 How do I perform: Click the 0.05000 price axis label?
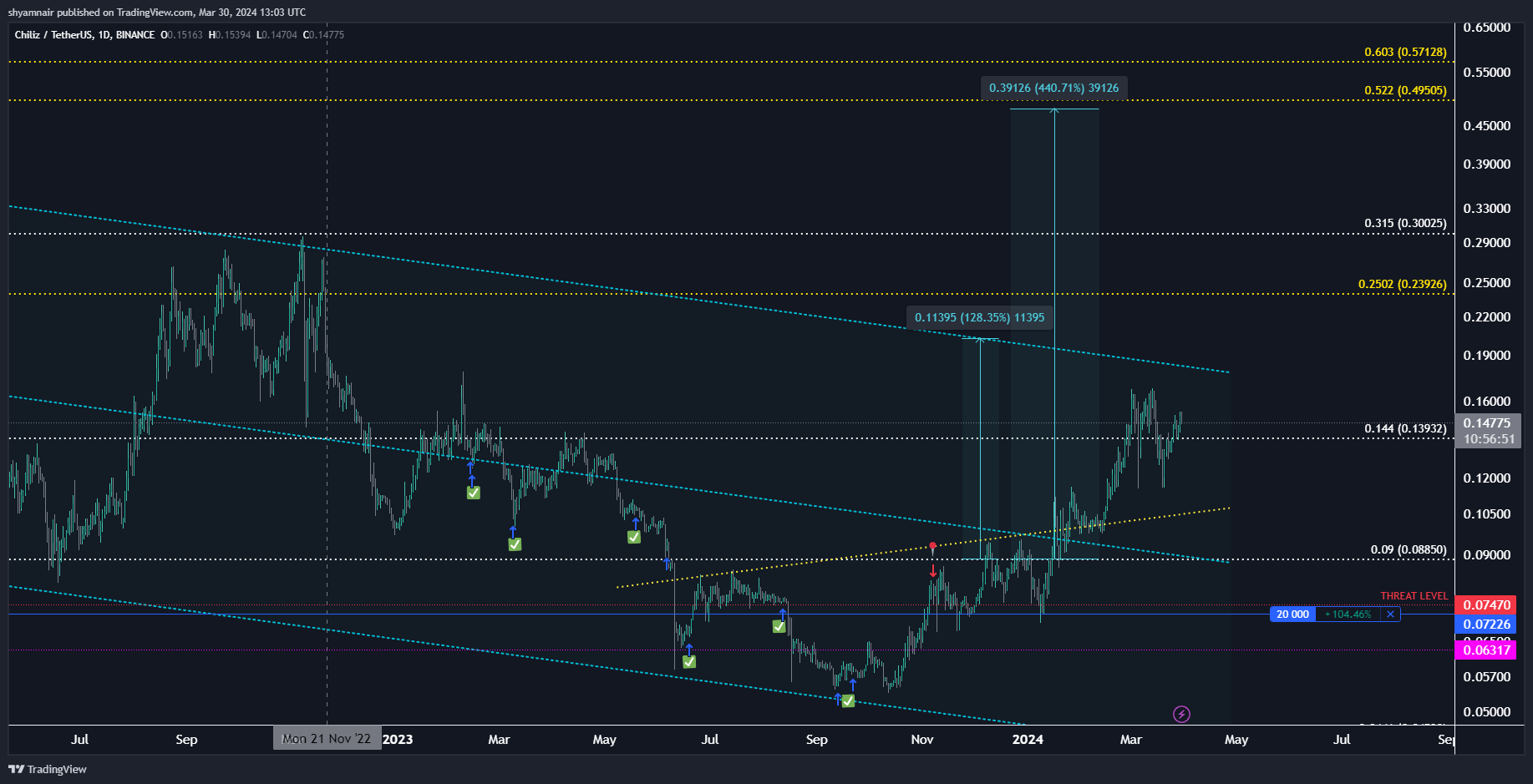click(x=1487, y=711)
